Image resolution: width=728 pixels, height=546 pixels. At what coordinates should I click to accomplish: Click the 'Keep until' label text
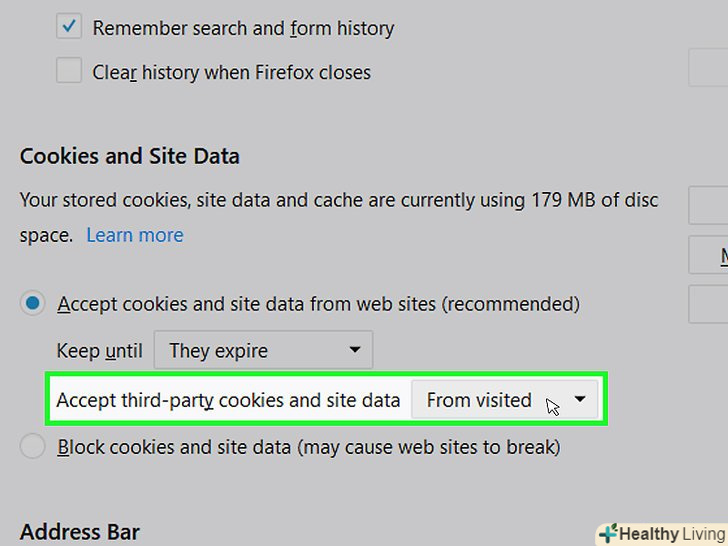coord(99,351)
